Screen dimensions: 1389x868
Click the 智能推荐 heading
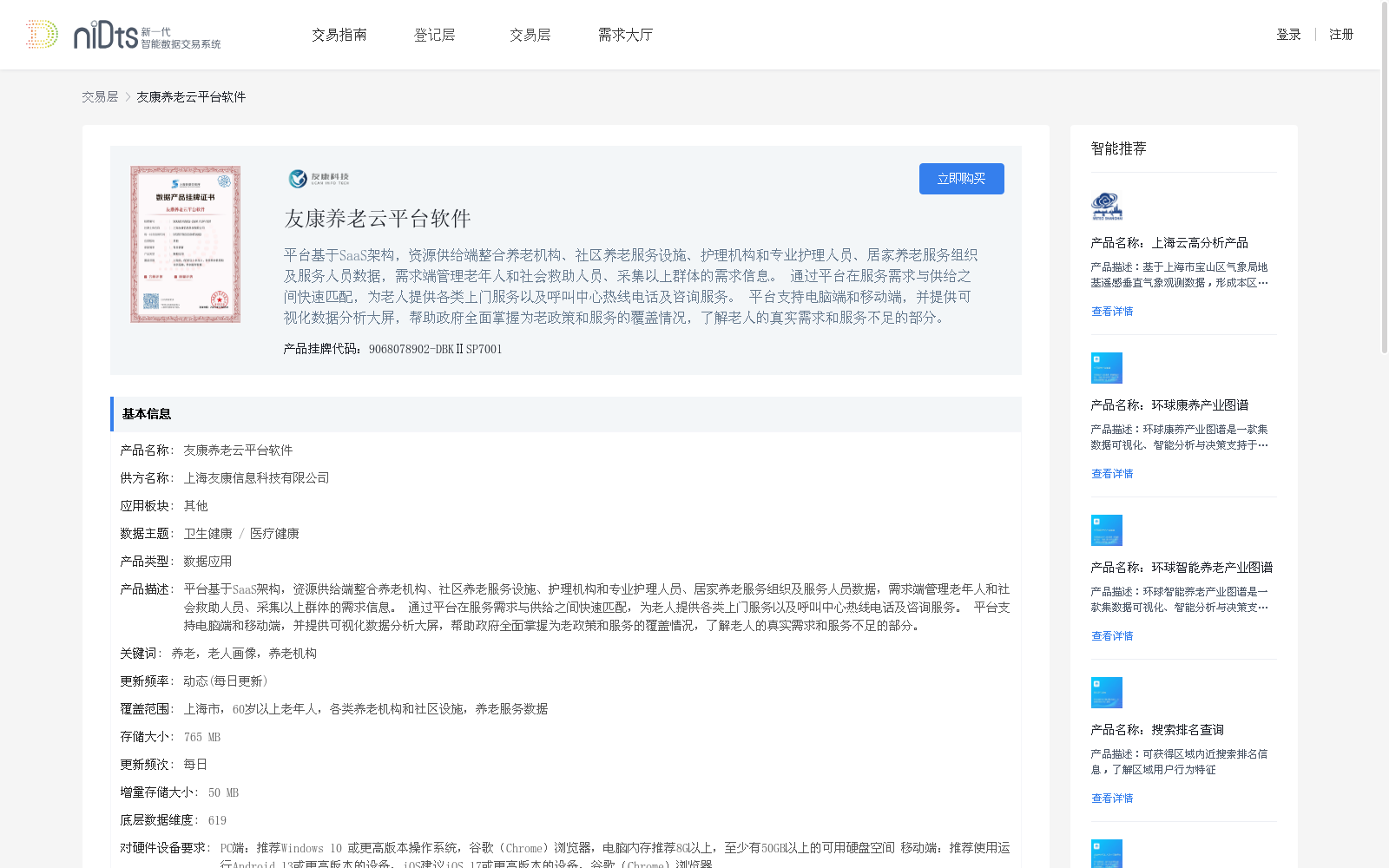tap(1118, 149)
